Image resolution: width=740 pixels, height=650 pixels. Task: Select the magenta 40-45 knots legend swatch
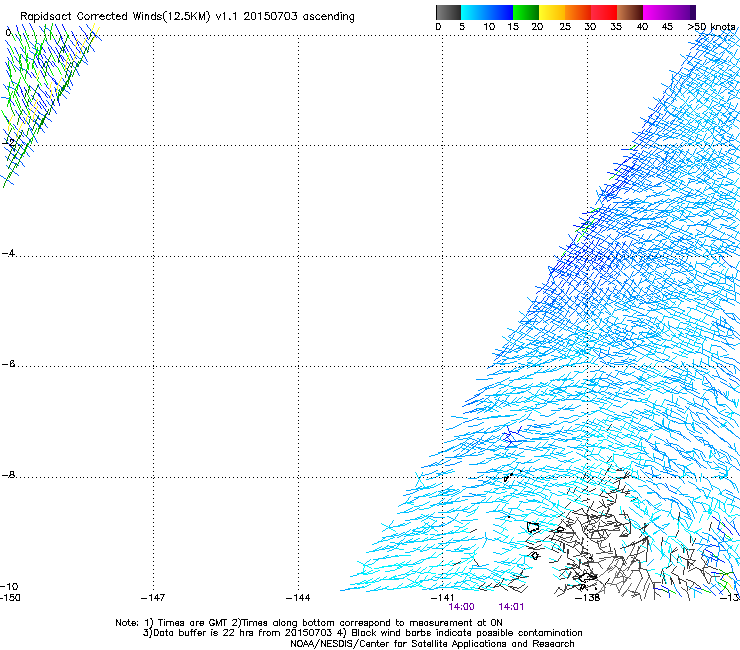click(656, 12)
